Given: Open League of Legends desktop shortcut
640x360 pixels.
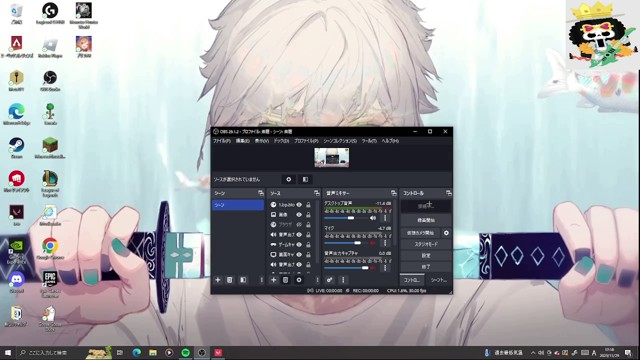Looking at the screenshot, I should tap(50, 184).
